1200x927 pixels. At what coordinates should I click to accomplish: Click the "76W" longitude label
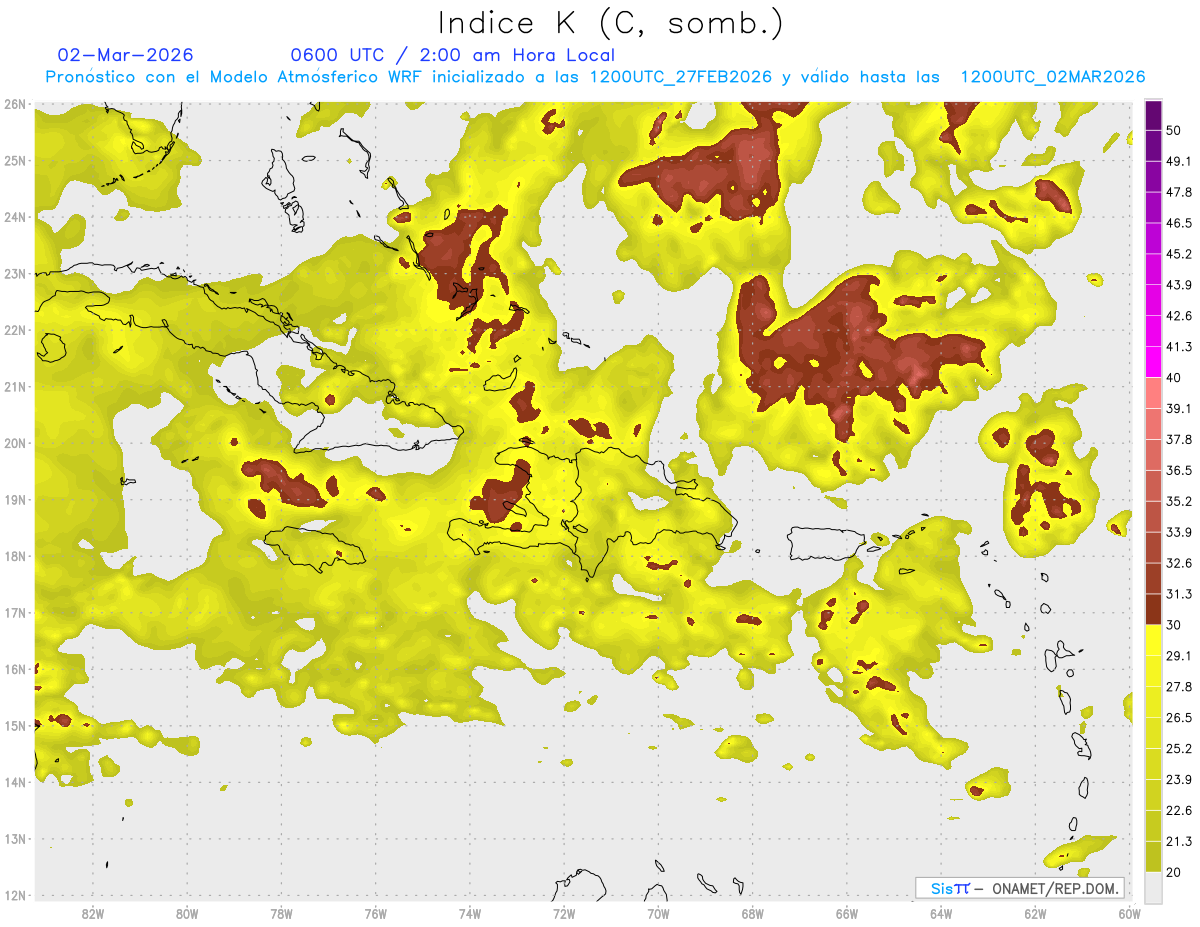[375, 914]
